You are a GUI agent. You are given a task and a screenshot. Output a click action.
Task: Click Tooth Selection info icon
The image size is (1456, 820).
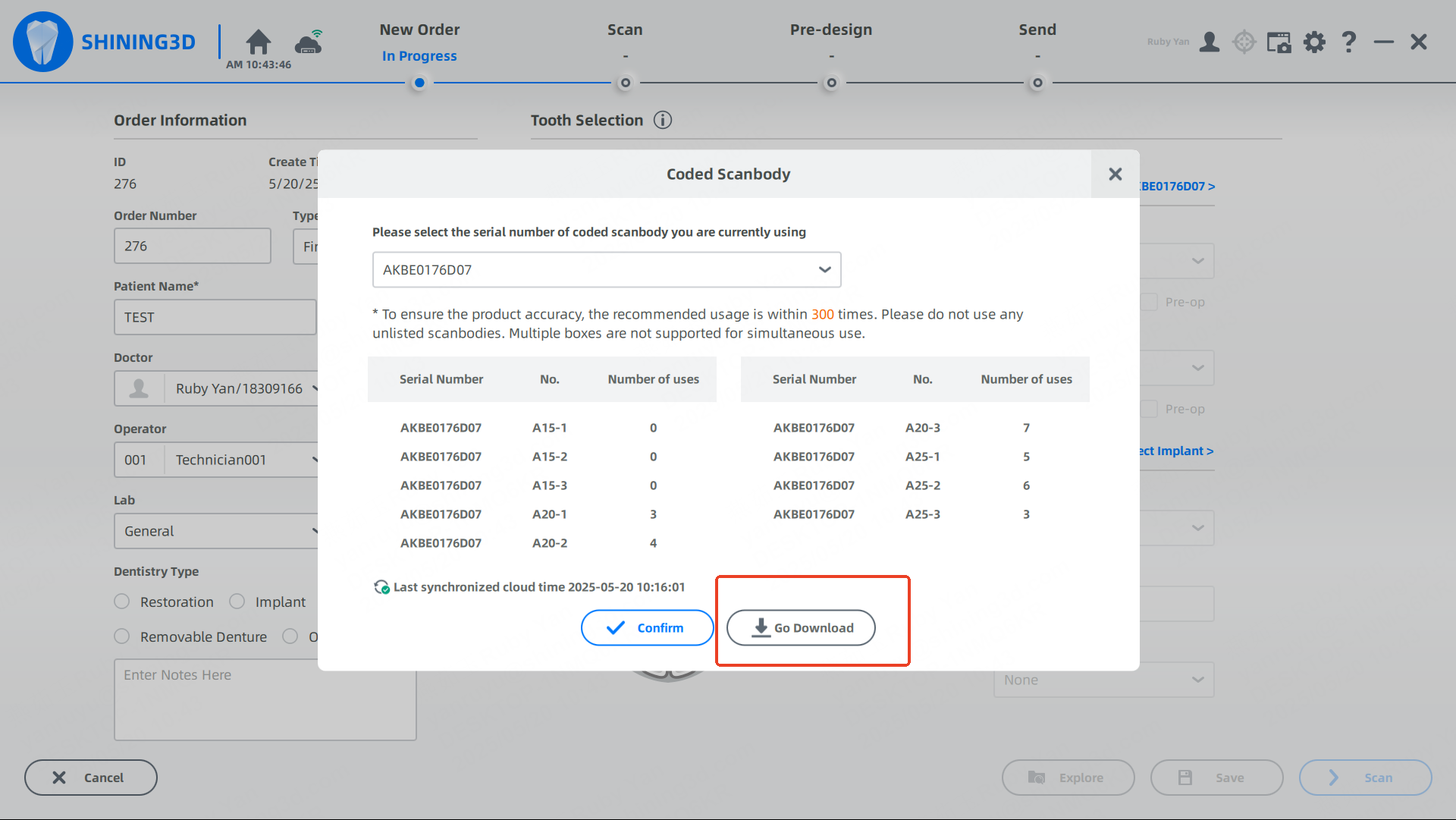tap(663, 120)
